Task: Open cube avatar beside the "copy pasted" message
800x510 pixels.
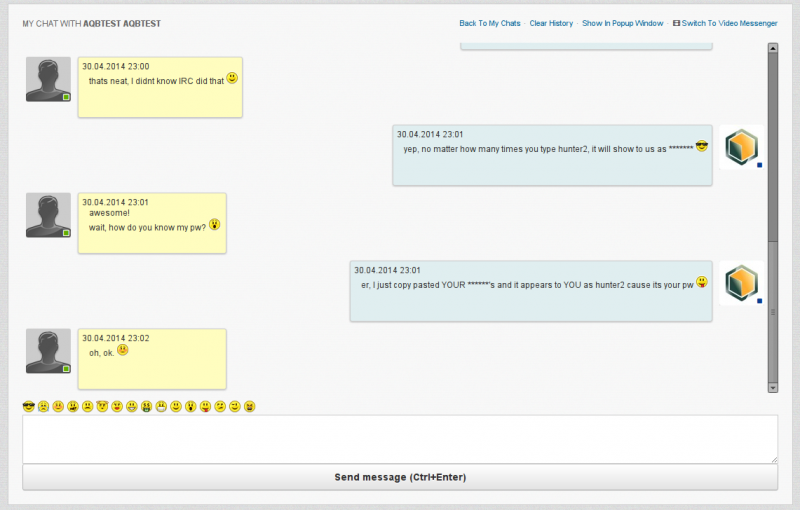Action: [742, 283]
